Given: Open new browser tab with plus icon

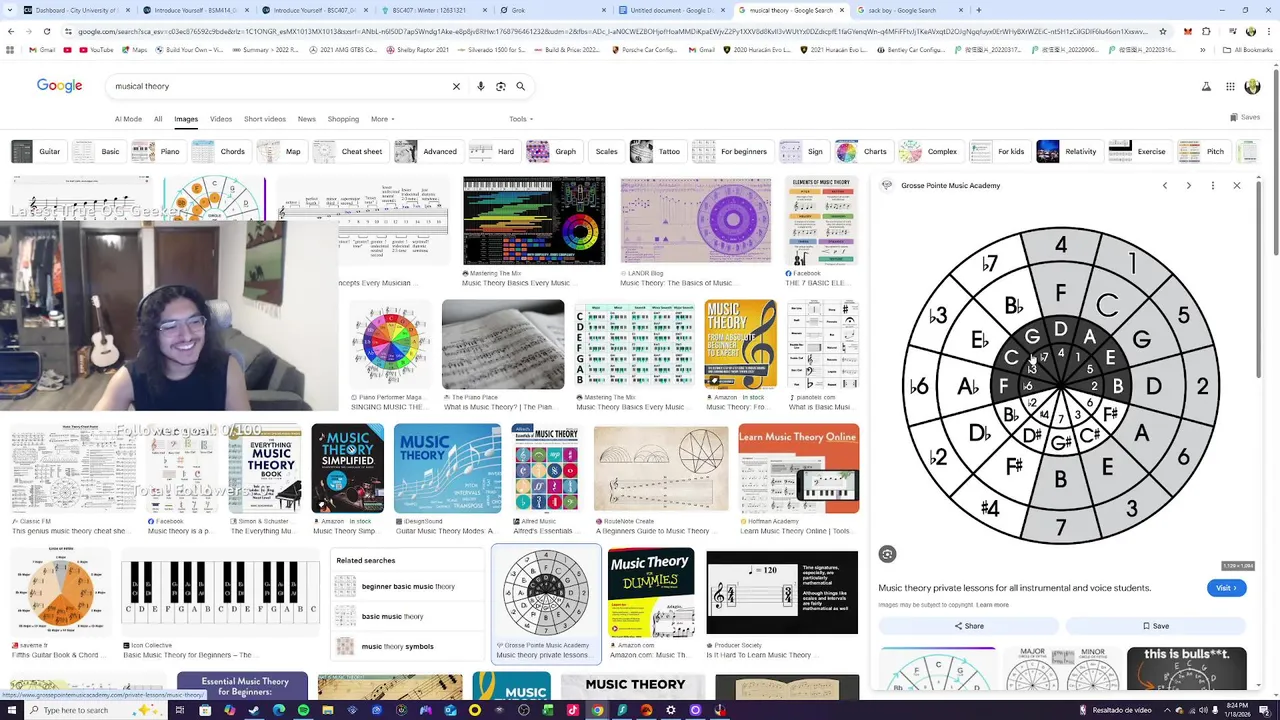Looking at the screenshot, I should (978, 10).
